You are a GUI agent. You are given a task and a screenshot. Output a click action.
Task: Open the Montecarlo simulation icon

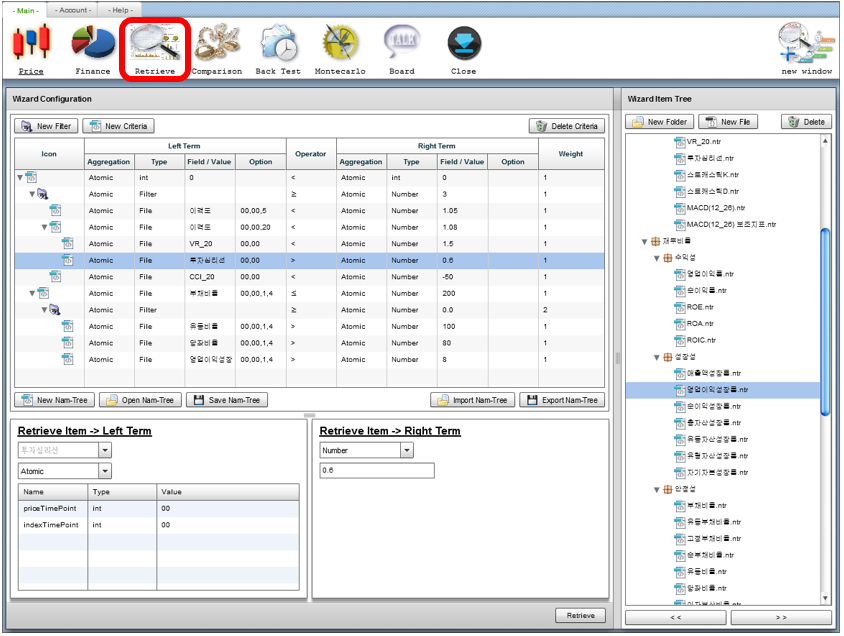click(x=340, y=43)
